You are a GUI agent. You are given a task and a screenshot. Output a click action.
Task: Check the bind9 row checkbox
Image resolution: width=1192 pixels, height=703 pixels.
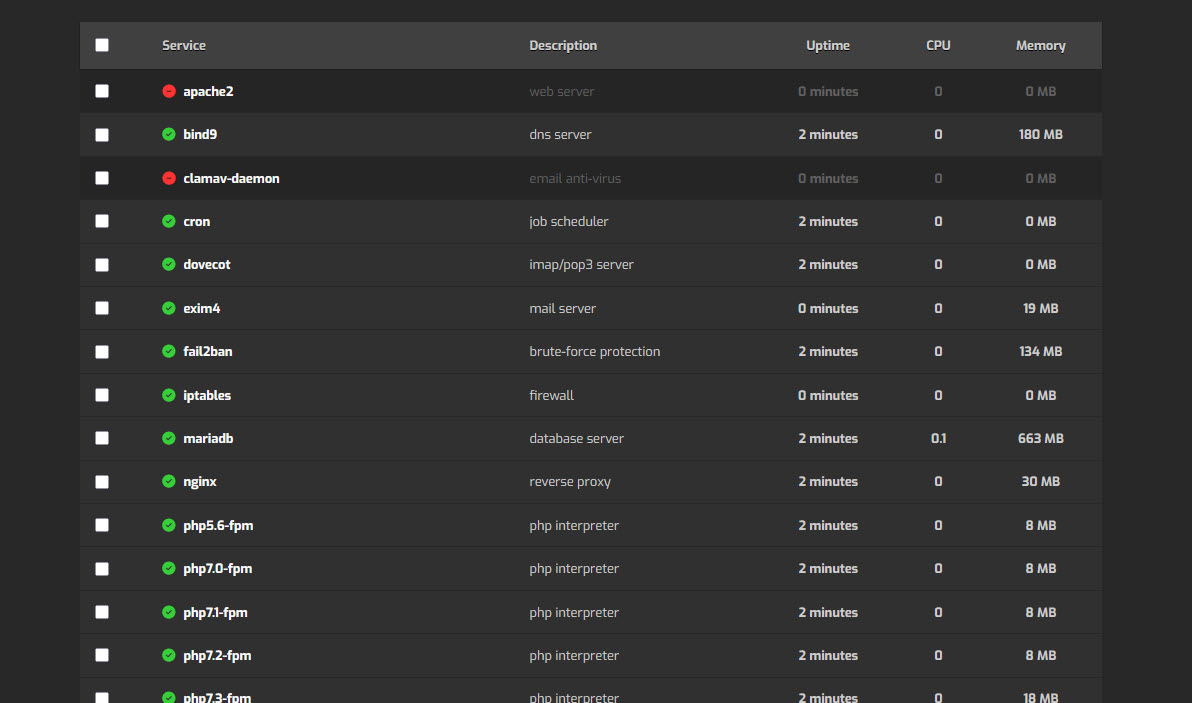102,135
